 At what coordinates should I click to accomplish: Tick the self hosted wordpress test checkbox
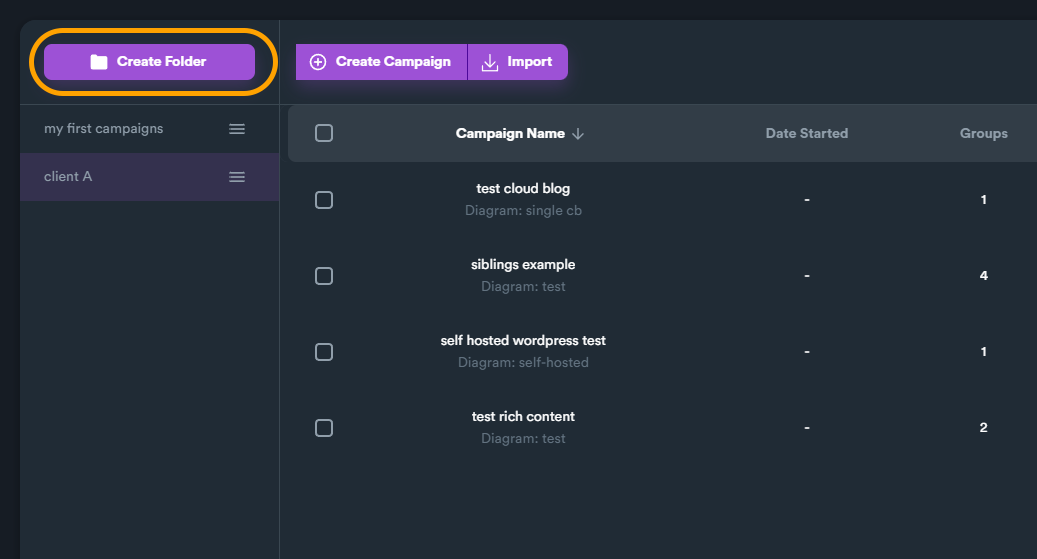click(324, 352)
